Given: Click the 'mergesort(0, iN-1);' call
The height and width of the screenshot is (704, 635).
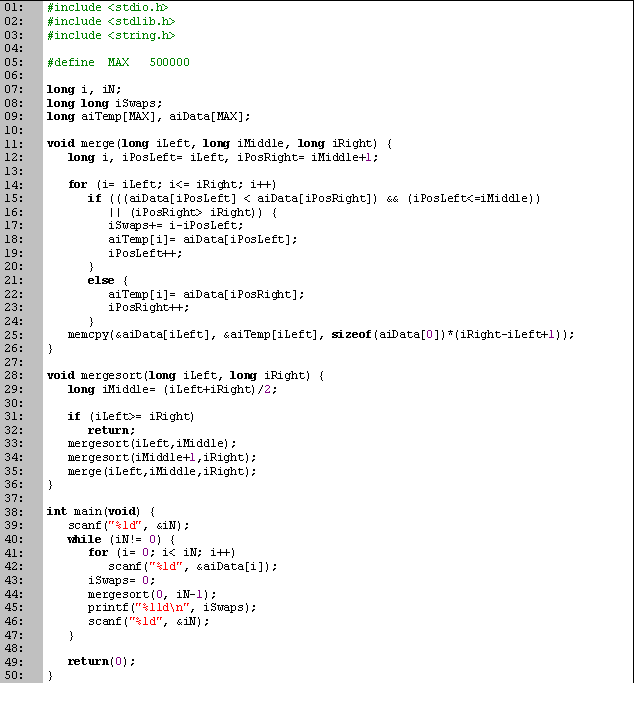Looking at the screenshot, I should (x=152, y=594).
